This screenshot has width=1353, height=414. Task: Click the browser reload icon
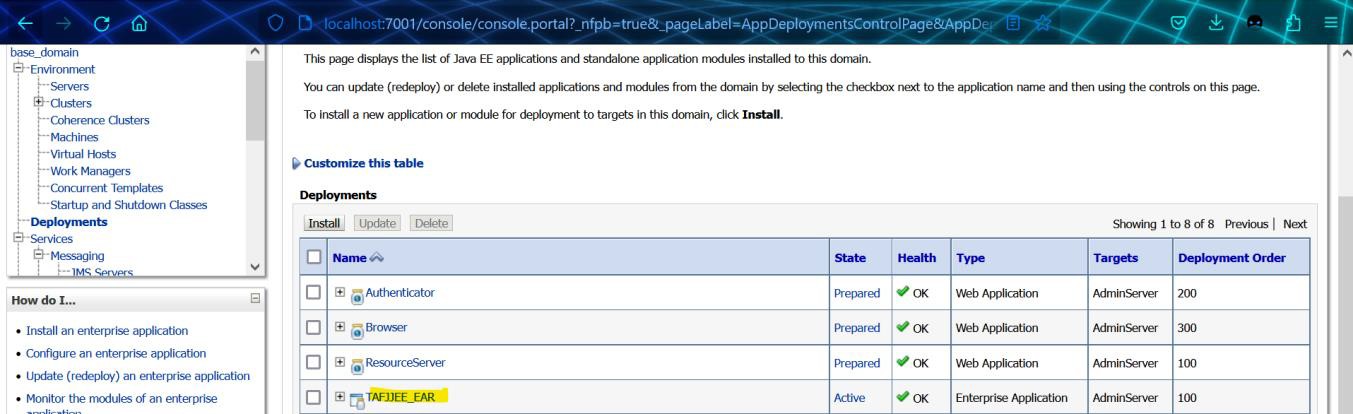click(x=103, y=19)
